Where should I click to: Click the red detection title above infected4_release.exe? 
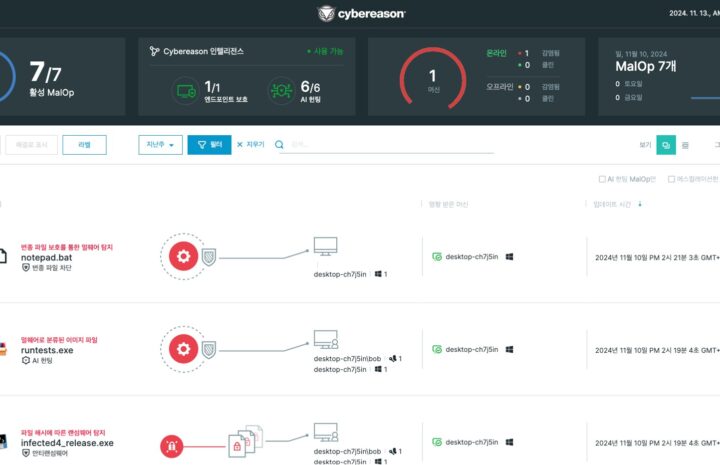point(63,432)
